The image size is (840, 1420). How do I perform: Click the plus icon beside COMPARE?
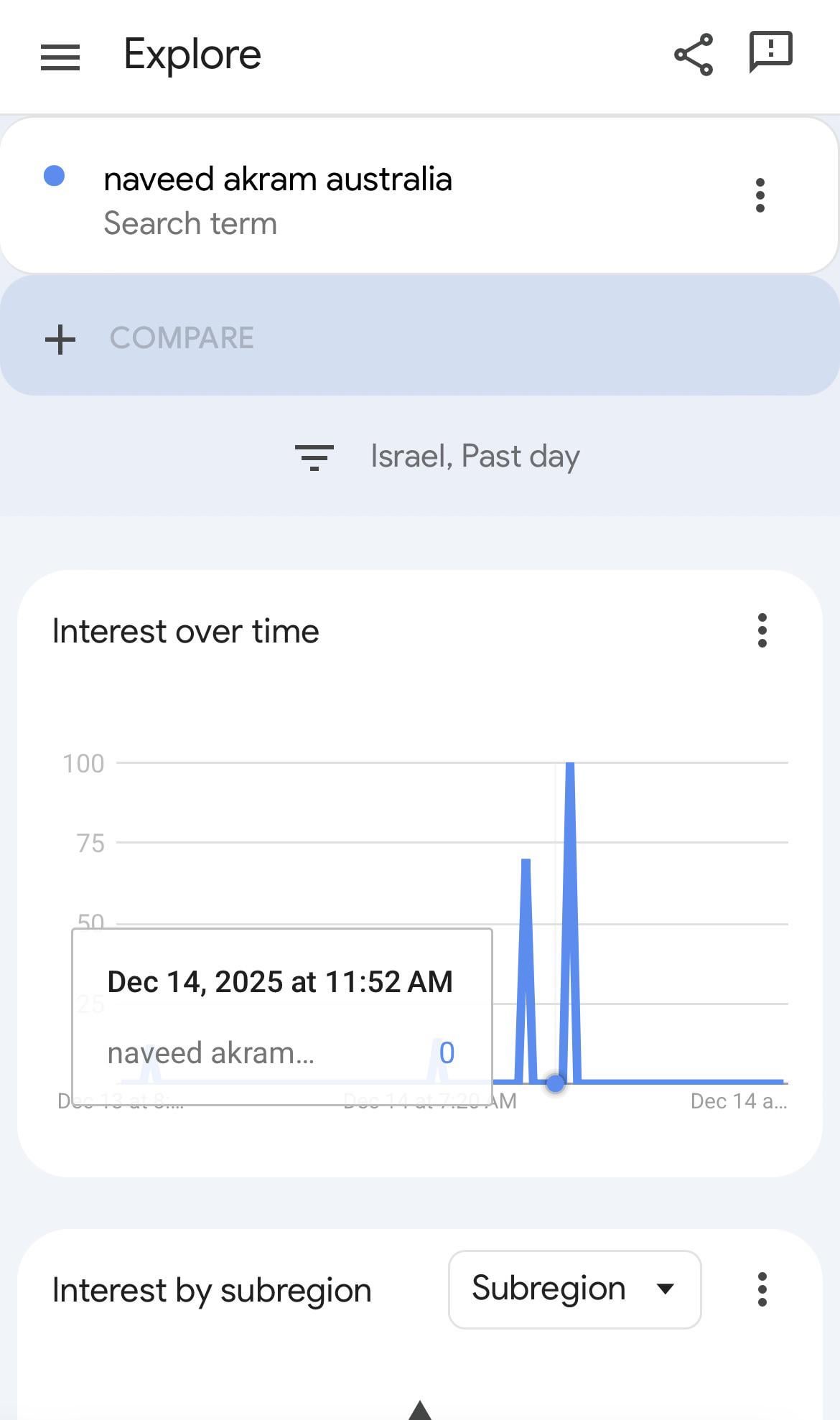[60, 339]
